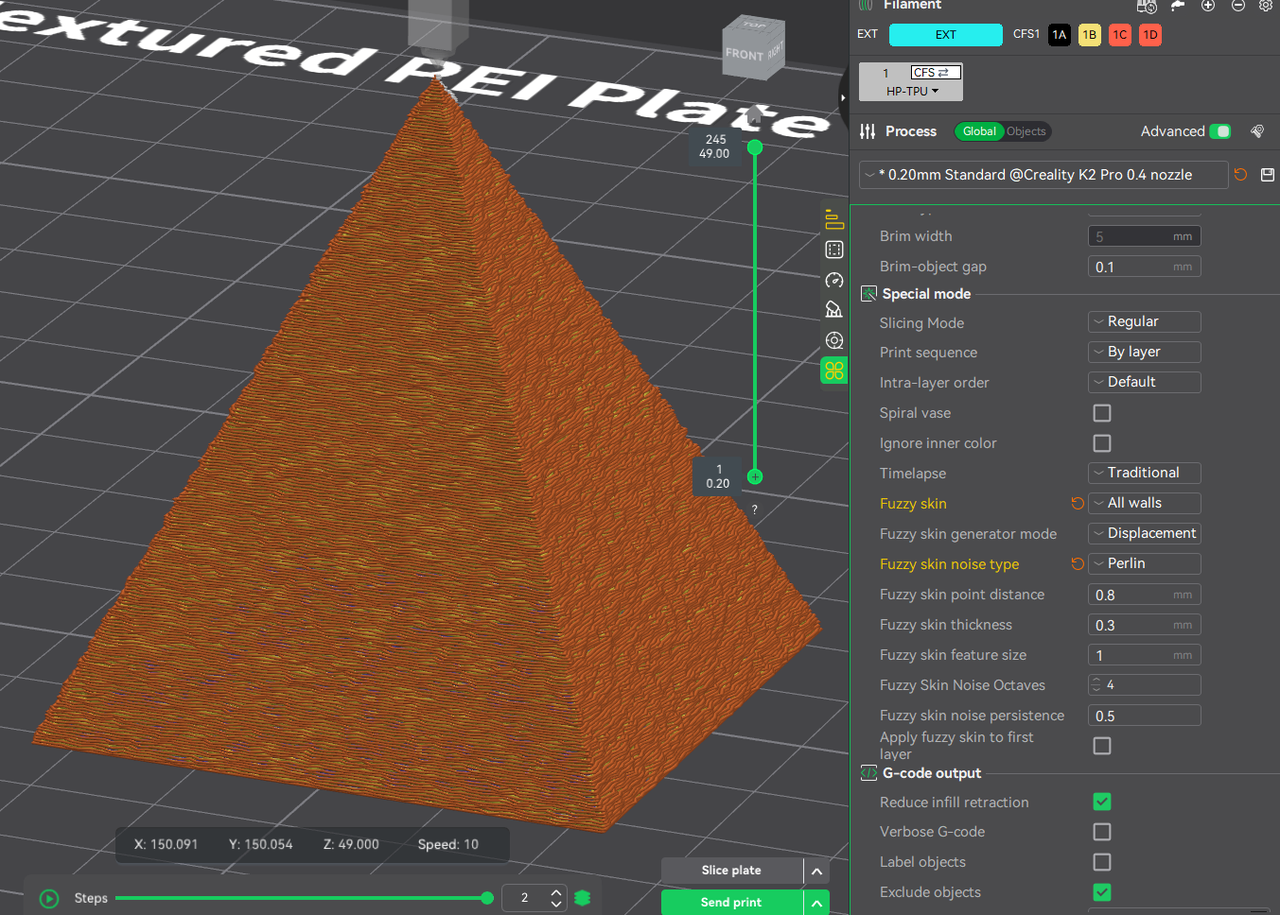This screenshot has width=1280, height=915.
Task: Enable the Spiral vase checkbox
Action: click(1101, 413)
